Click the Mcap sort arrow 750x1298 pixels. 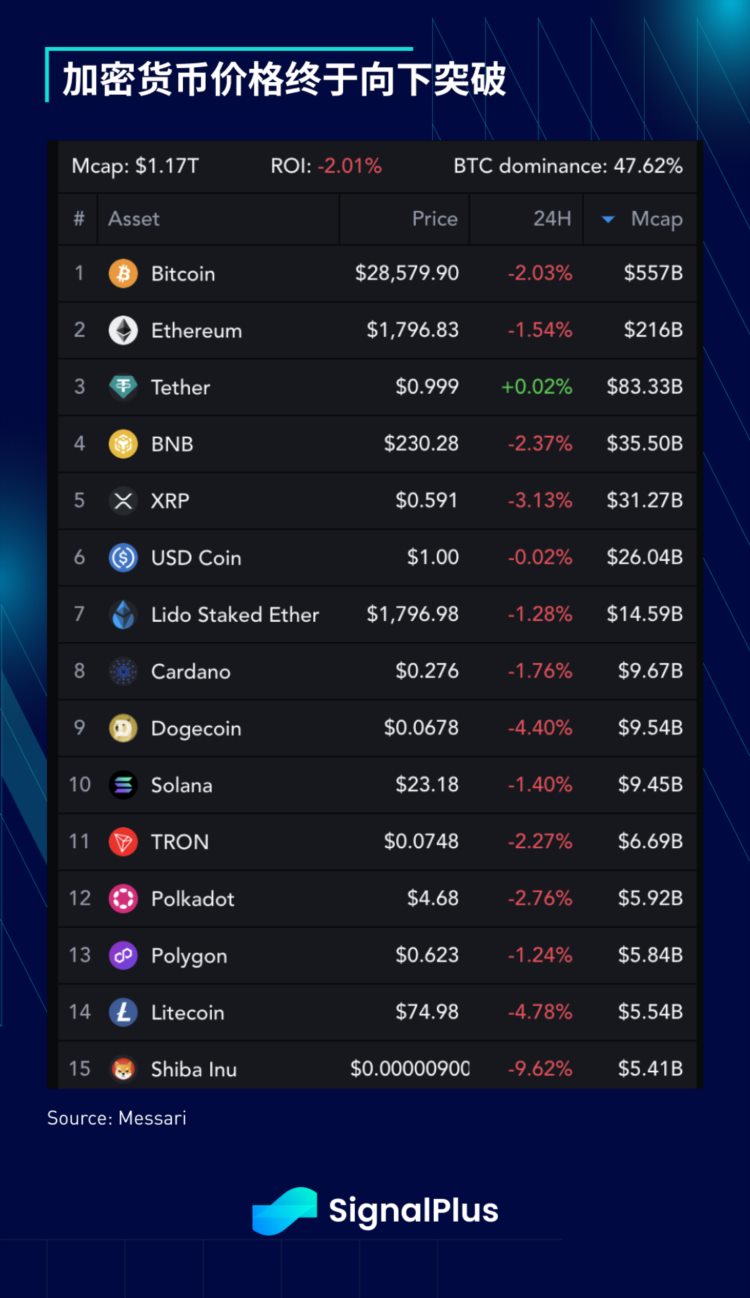click(x=608, y=220)
